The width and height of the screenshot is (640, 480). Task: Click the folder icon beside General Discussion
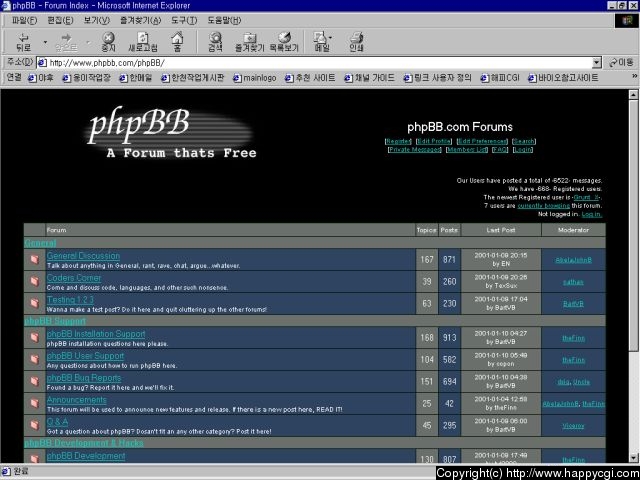[x=35, y=259]
